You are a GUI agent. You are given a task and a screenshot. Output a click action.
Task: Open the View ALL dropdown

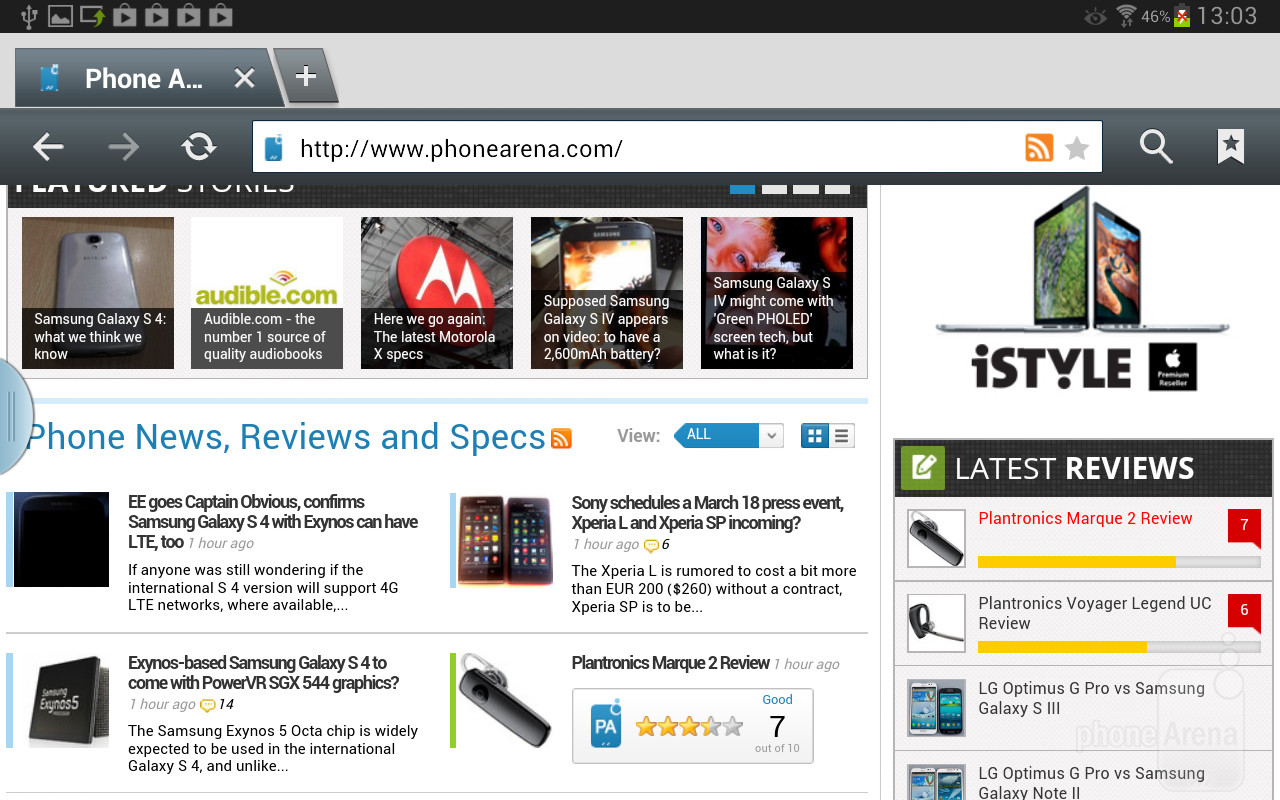click(x=728, y=435)
